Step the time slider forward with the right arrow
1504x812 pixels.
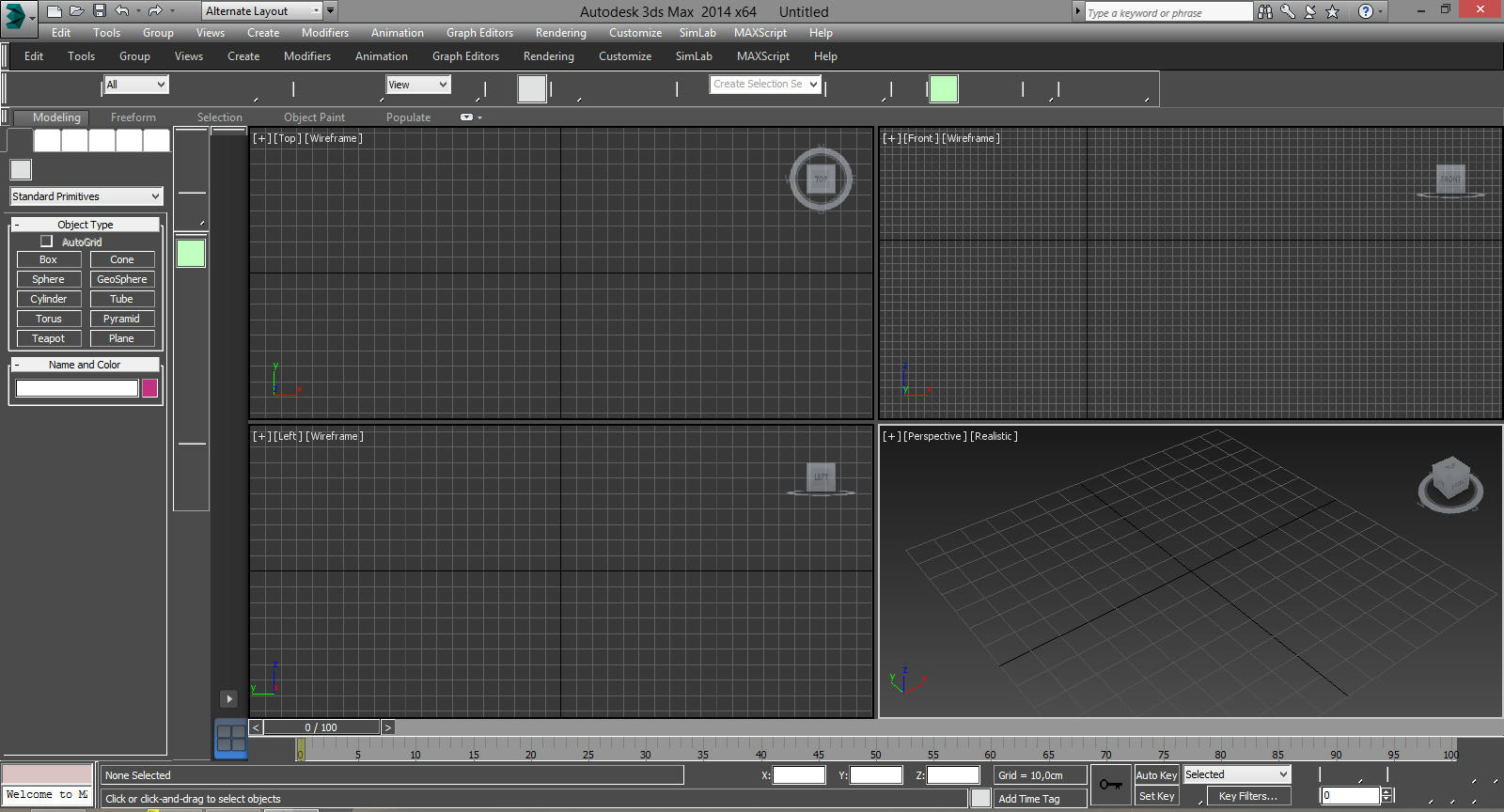[387, 727]
